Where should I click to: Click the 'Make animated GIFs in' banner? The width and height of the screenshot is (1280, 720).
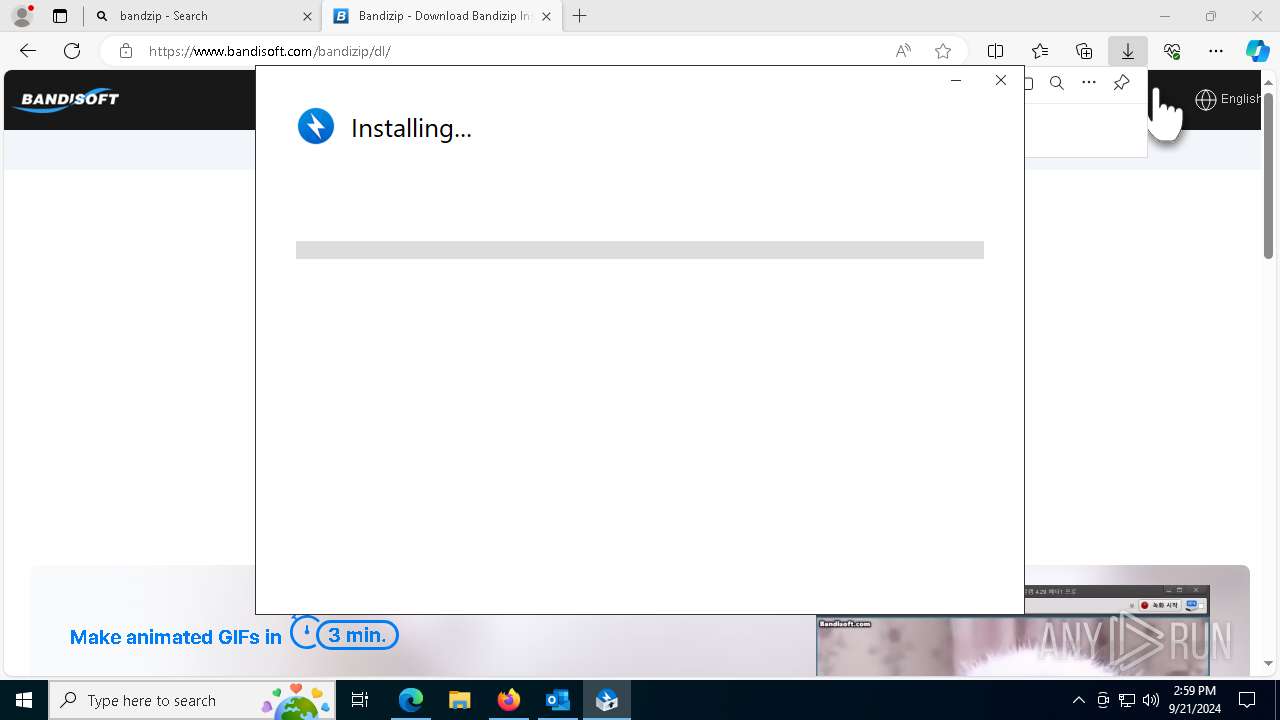point(176,637)
